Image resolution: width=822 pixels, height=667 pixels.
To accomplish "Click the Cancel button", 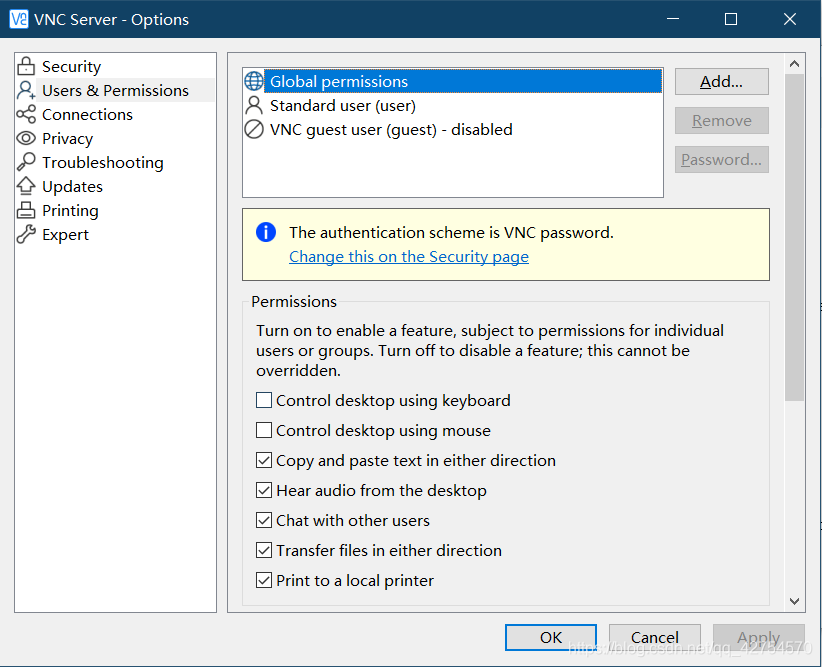I will (x=655, y=637).
